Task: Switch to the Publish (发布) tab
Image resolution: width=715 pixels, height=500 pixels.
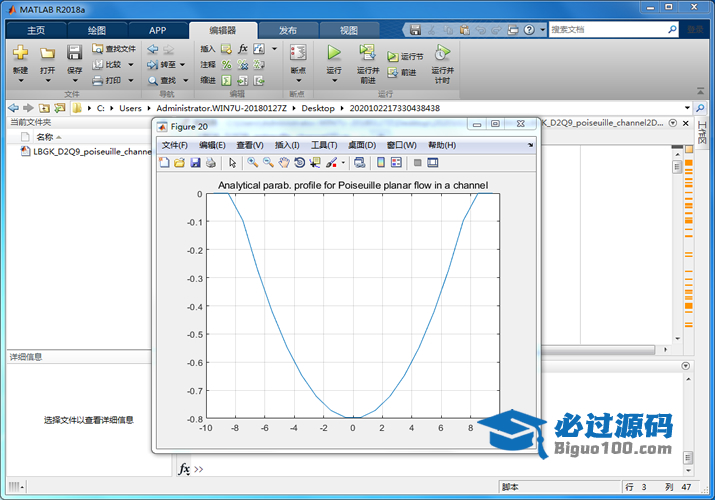Action: (x=288, y=31)
